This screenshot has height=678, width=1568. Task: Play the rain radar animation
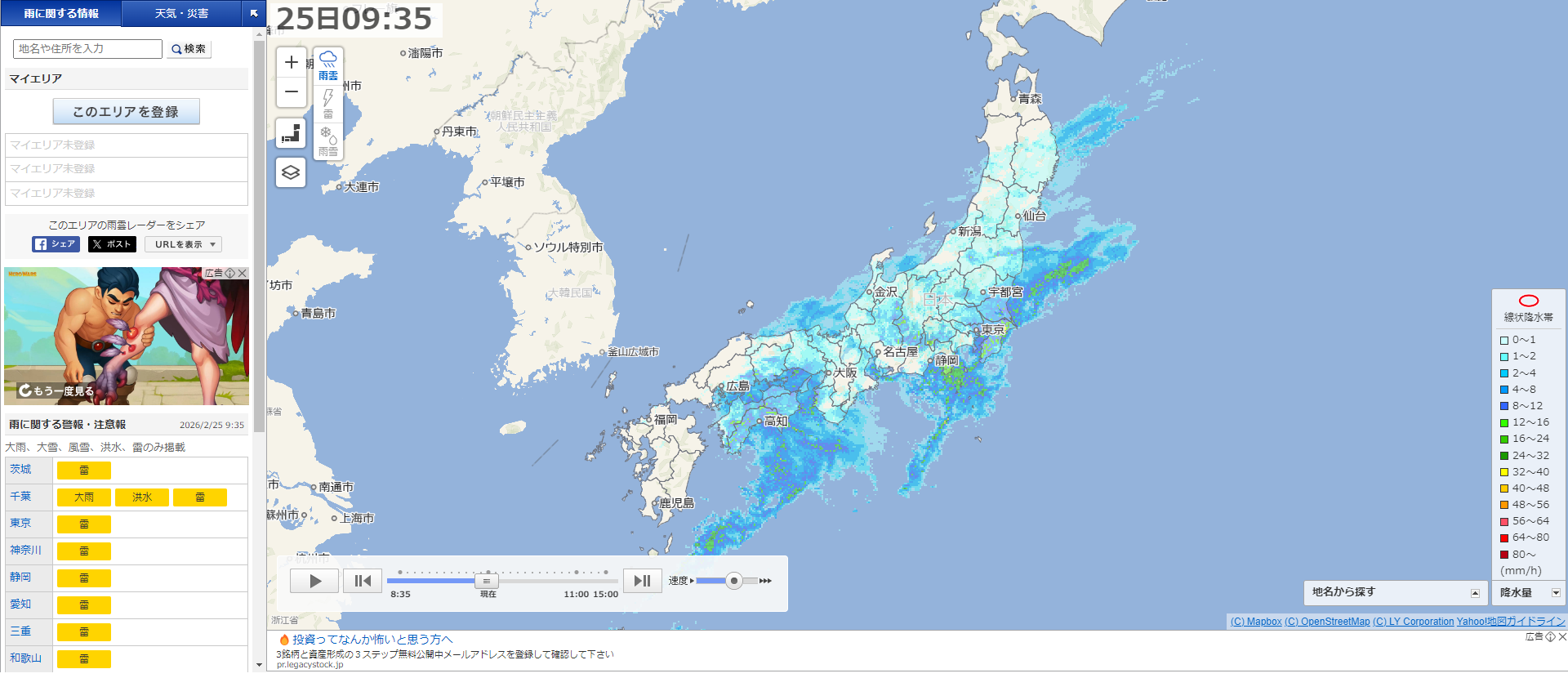(x=314, y=581)
